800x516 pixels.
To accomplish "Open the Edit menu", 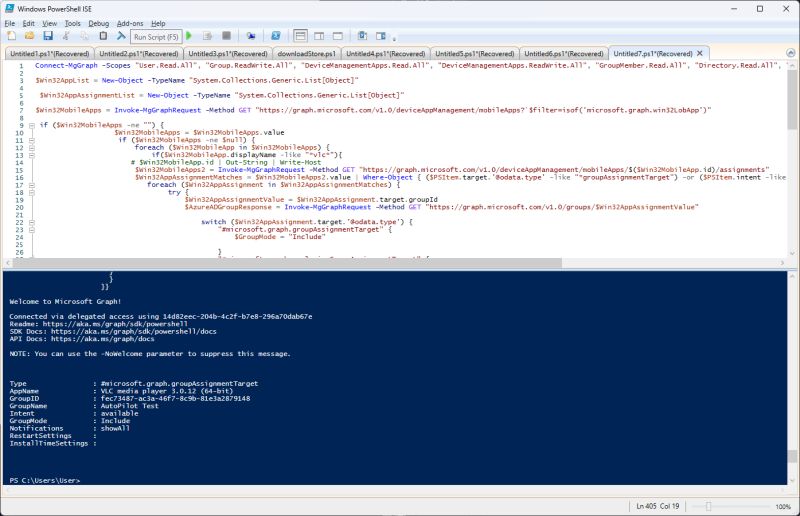I will pyautogui.click(x=29, y=23).
